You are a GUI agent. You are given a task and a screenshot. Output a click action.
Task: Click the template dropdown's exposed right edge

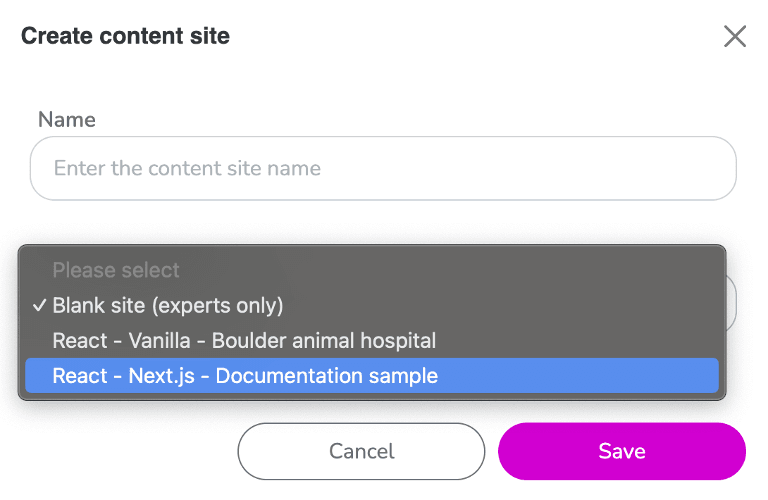732,303
